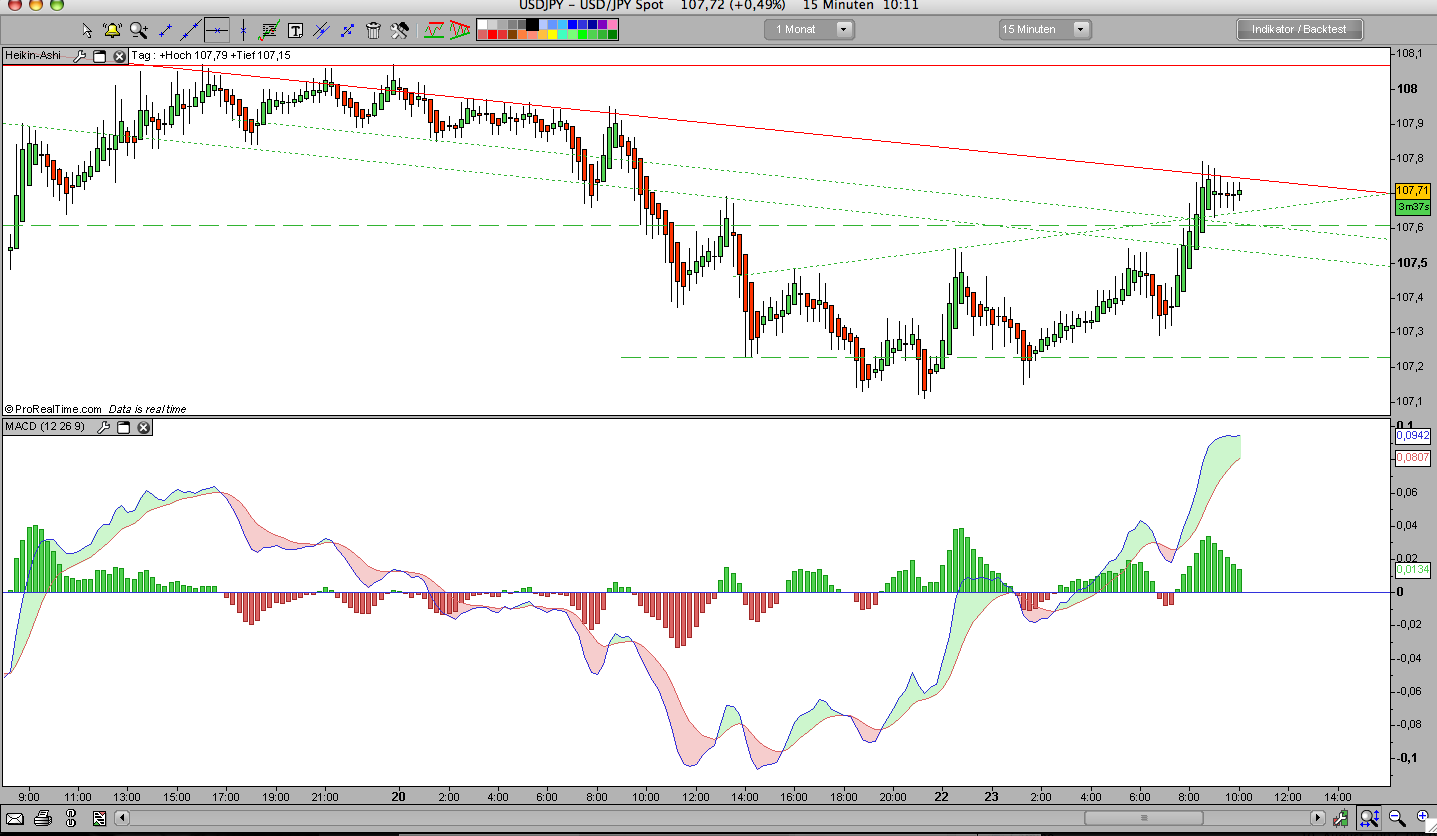The height and width of the screenshot is (836, 1437).
Task: Close the Heikin-Ashi panel
Action: 119,56
